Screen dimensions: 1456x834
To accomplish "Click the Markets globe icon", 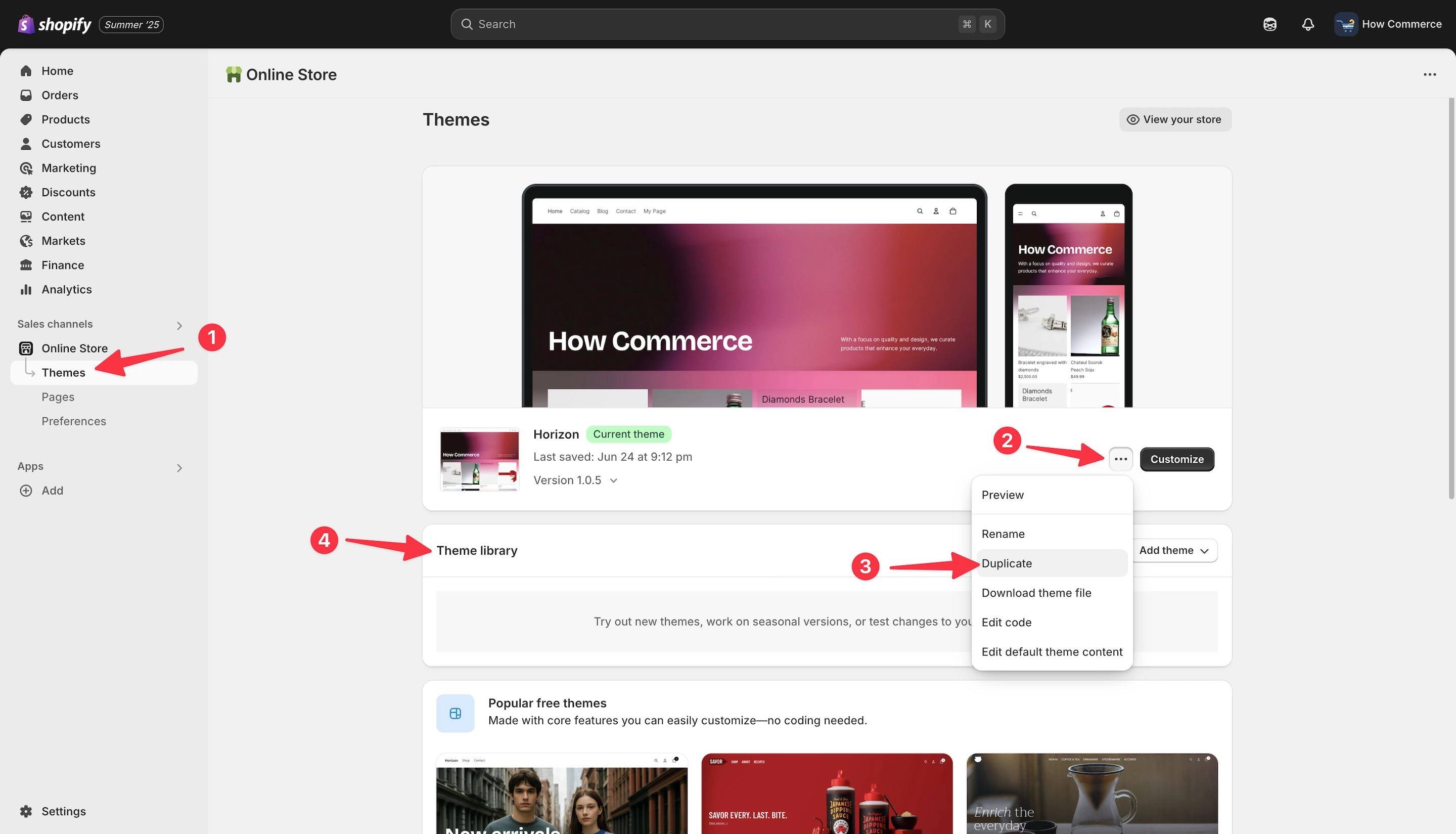I will point(26,241).
